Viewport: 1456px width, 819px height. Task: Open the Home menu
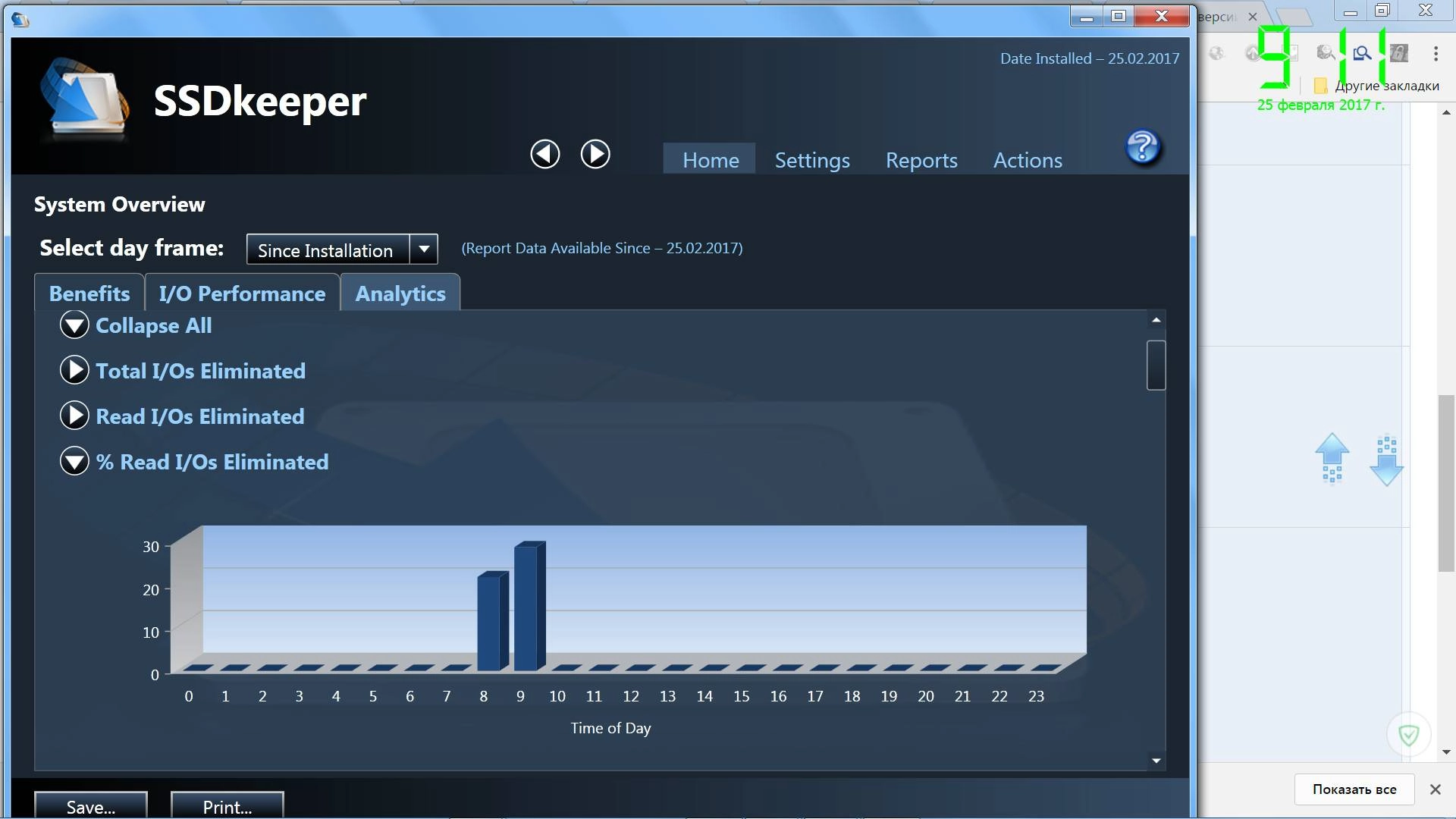tap(710, 159)
